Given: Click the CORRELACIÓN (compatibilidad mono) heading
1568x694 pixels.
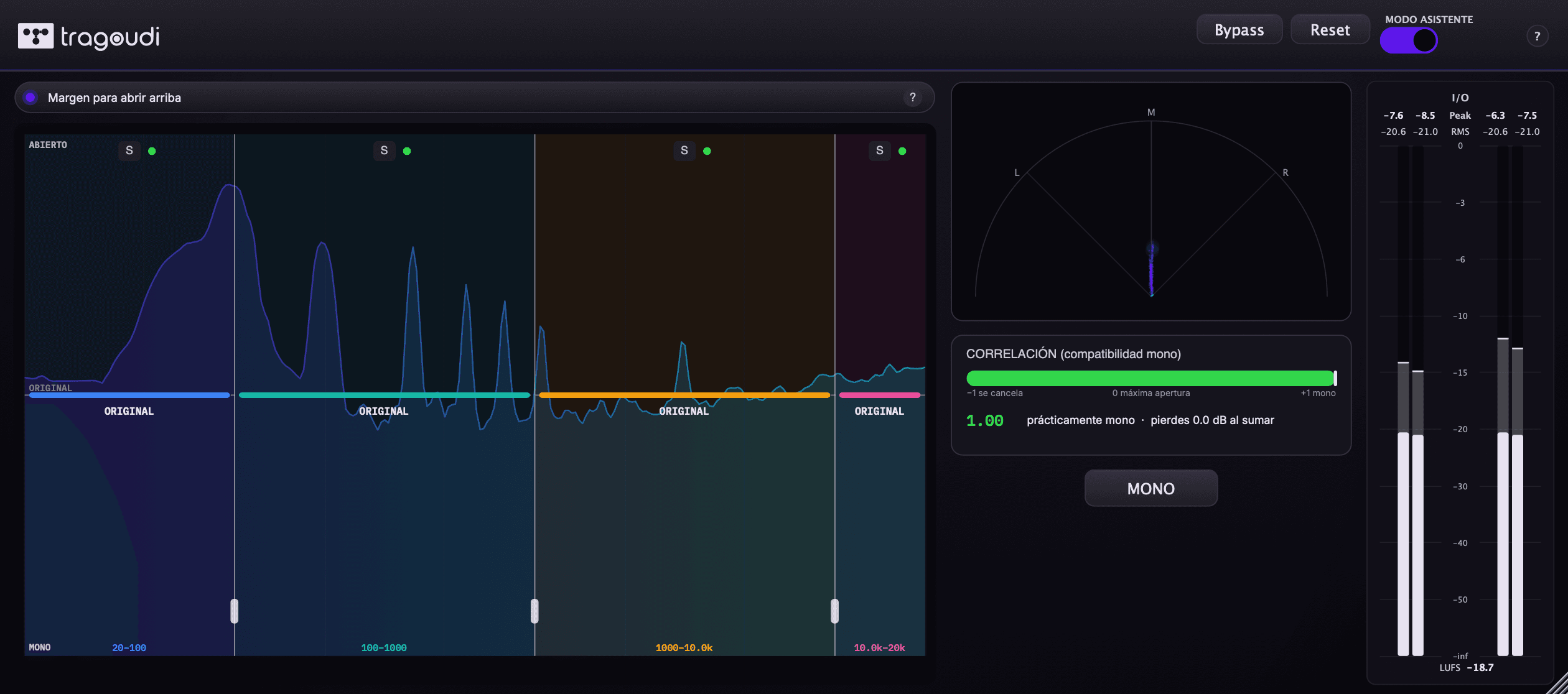Looking at the screenshot, I should tap(1073, 354).
